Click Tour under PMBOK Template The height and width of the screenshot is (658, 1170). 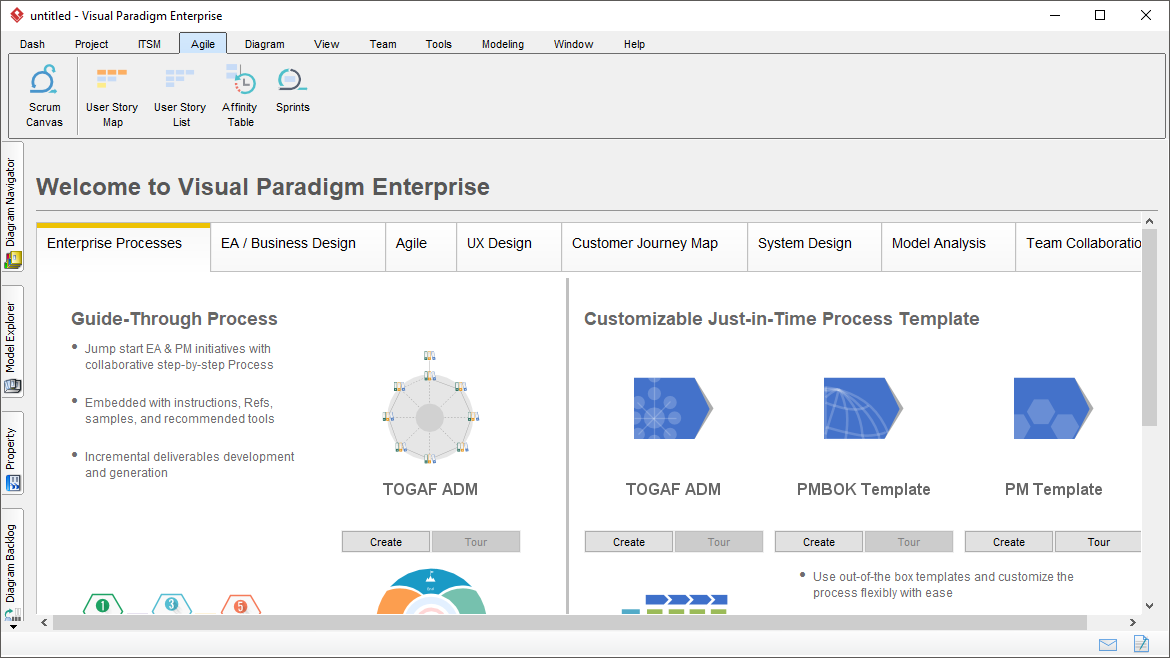[909, 542]
